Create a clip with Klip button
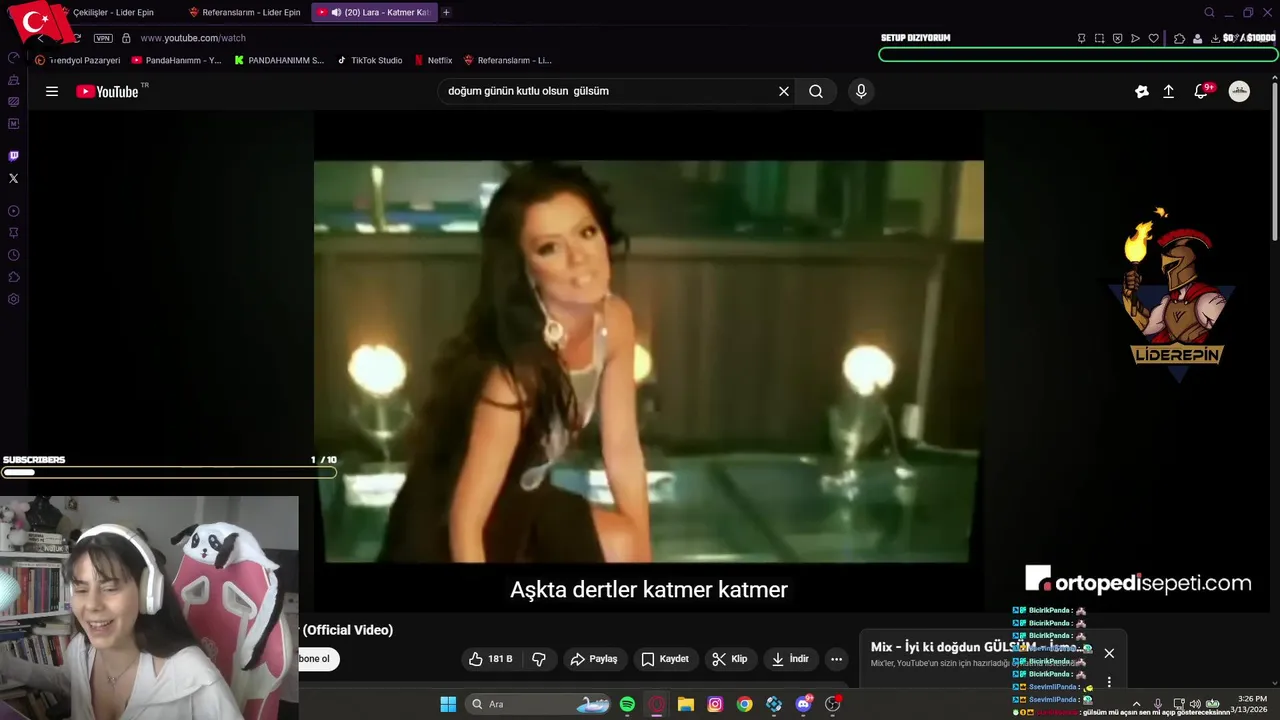The height and width of the screenshot is (720, 1280). click(730, 659)
